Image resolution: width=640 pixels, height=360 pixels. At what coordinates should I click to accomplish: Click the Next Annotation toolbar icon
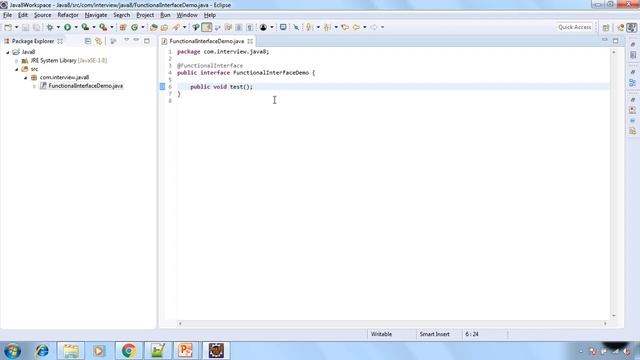(309, 27)
